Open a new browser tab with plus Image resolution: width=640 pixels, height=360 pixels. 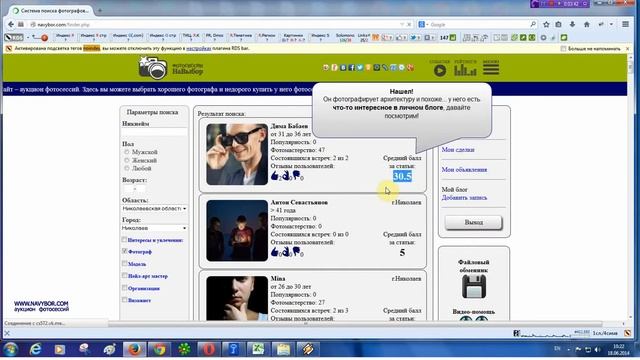pyautogui.click(x=100, y=10)
